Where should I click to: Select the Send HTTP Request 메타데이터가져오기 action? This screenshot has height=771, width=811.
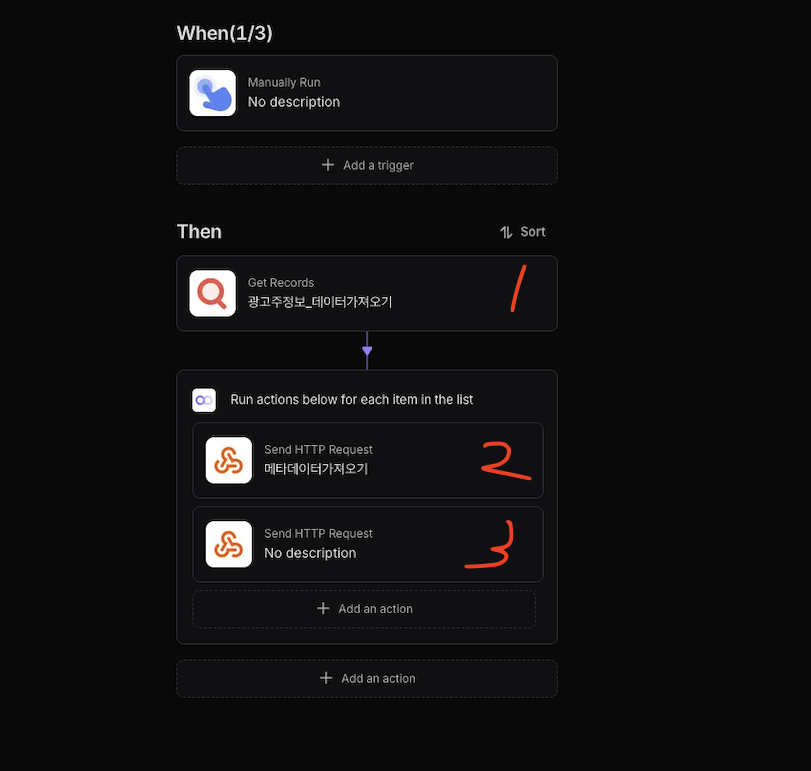tap(368, 460)
